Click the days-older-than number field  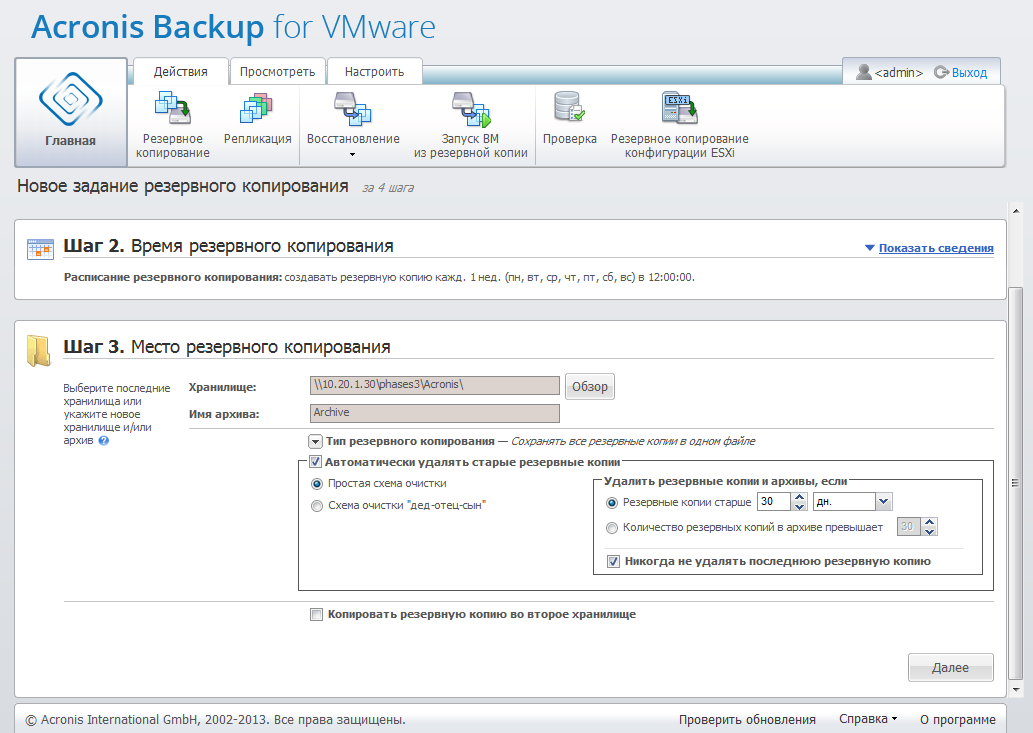pos(774,501)
